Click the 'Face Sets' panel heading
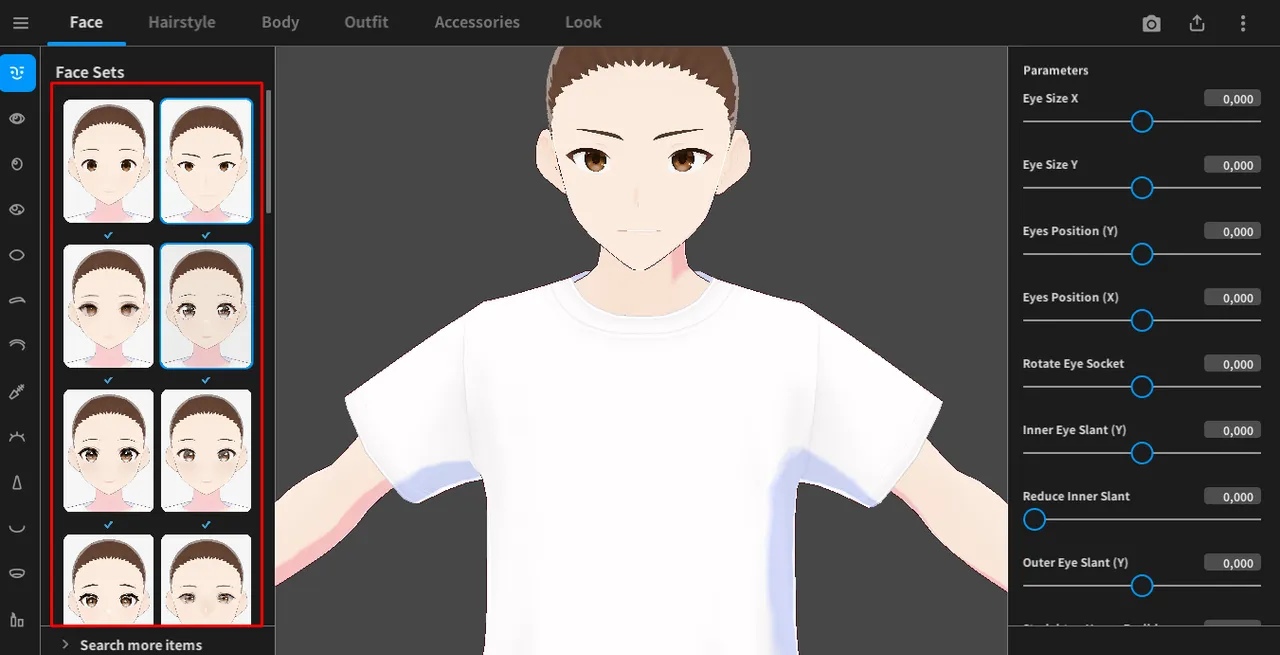Viewport: 1280px width, 655px height. [90, 72]
